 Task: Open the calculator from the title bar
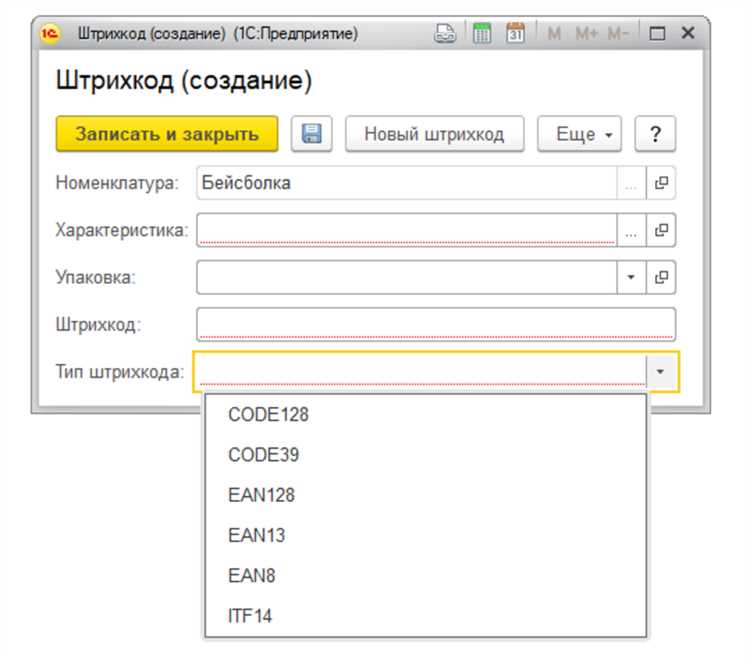click(x=482, y=33)
